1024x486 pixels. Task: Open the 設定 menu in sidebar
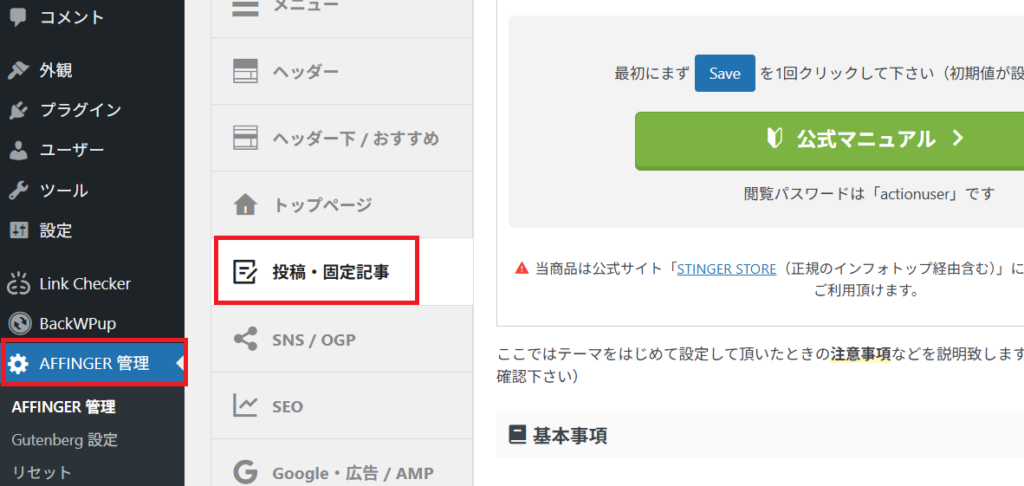pos(56,230)
